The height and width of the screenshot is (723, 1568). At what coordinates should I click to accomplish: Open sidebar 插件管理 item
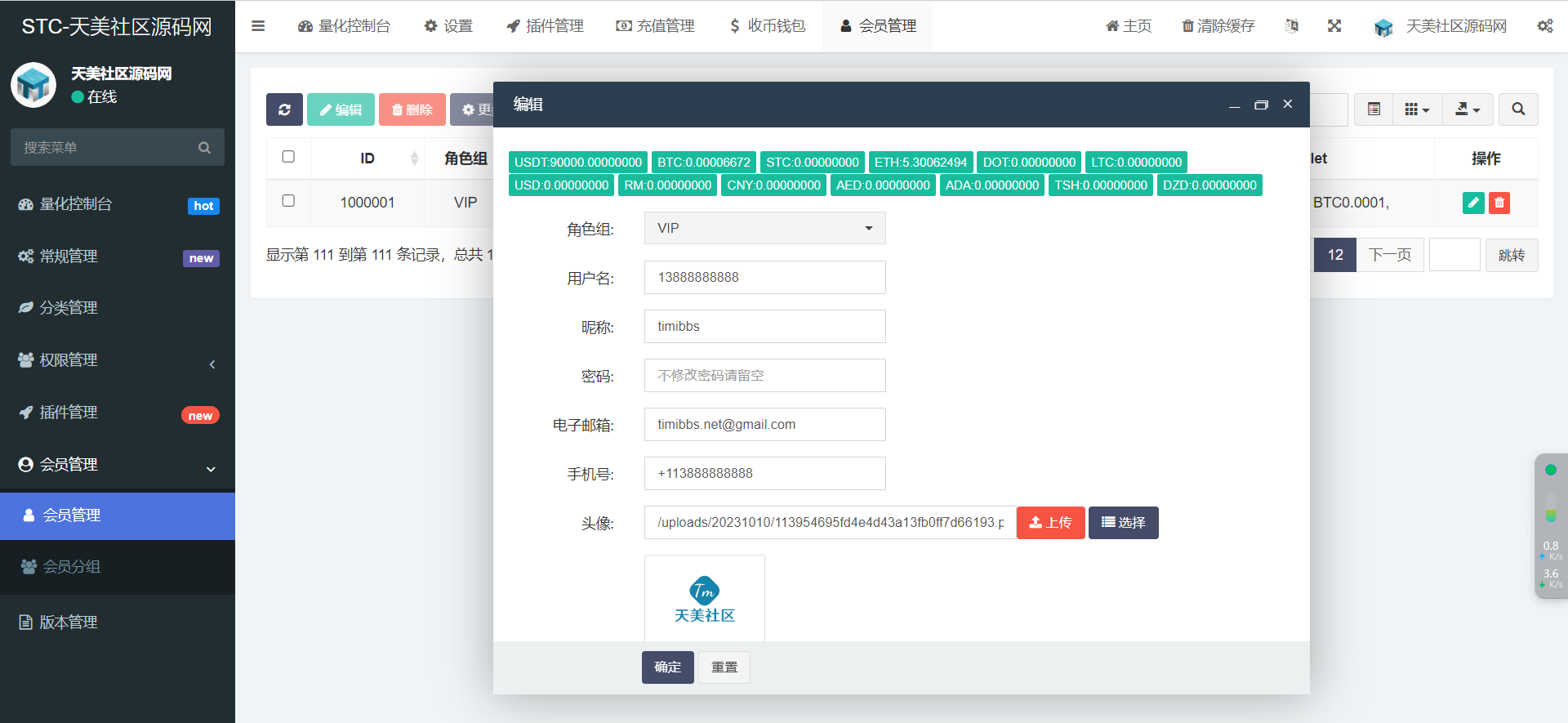(x=118, y=413)
